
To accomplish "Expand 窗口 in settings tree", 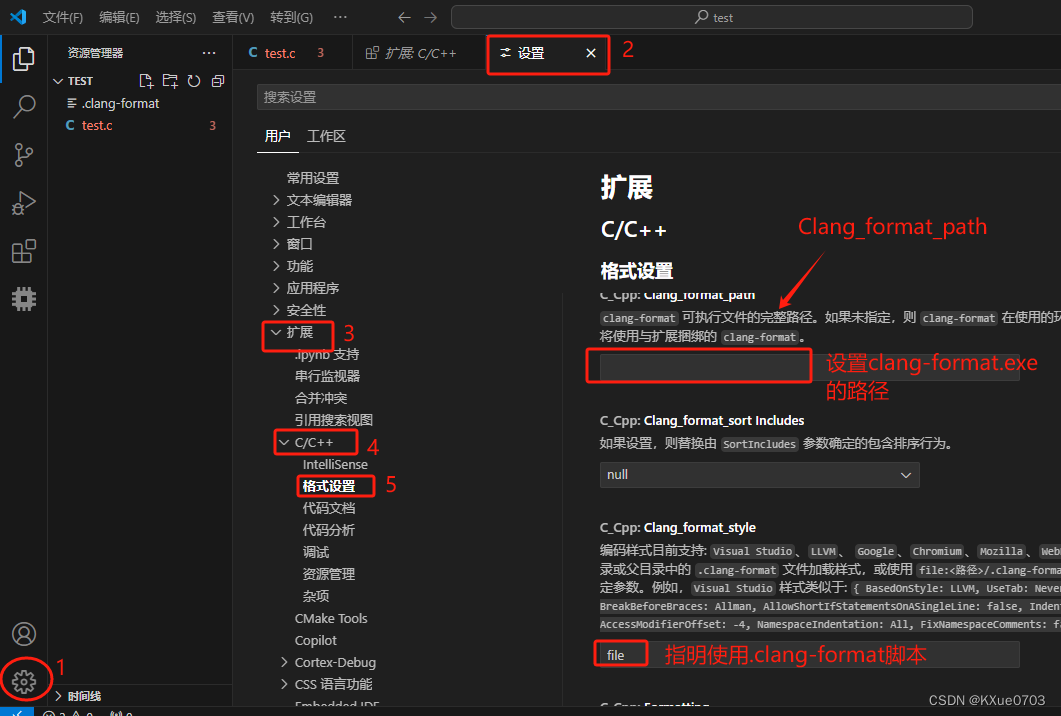I will point(276,244).
